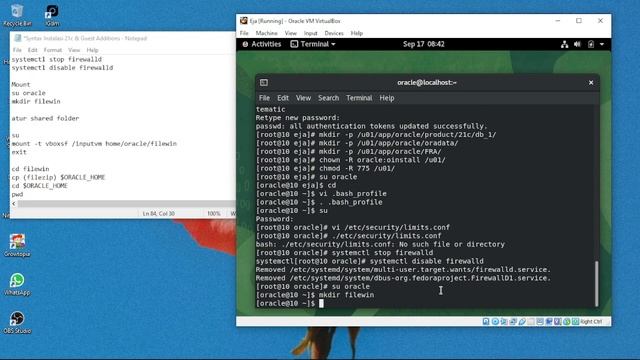Open terminal Edit menu

(x=283, y=98)
